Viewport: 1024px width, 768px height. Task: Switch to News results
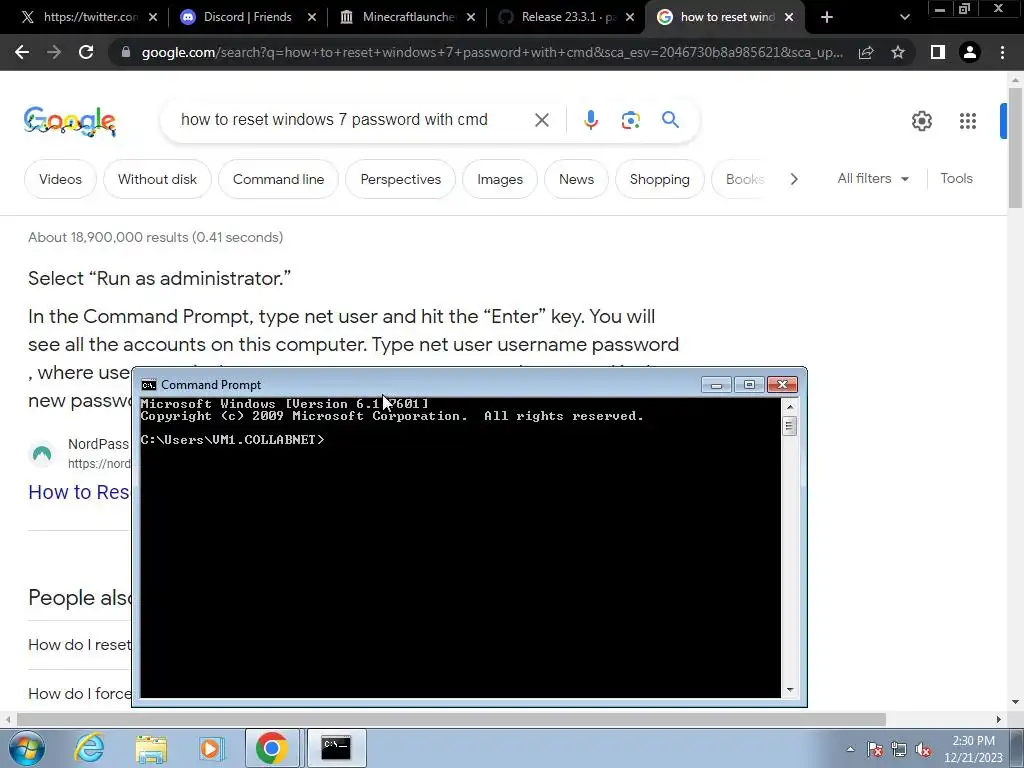click(x=576, y=179)
